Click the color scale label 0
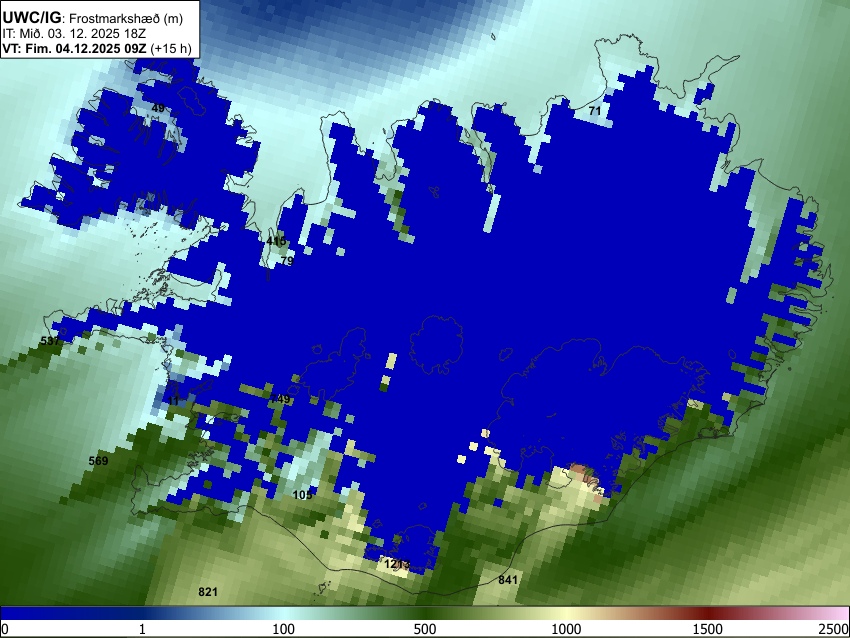 pyautogui.click(x=5, y=629)
